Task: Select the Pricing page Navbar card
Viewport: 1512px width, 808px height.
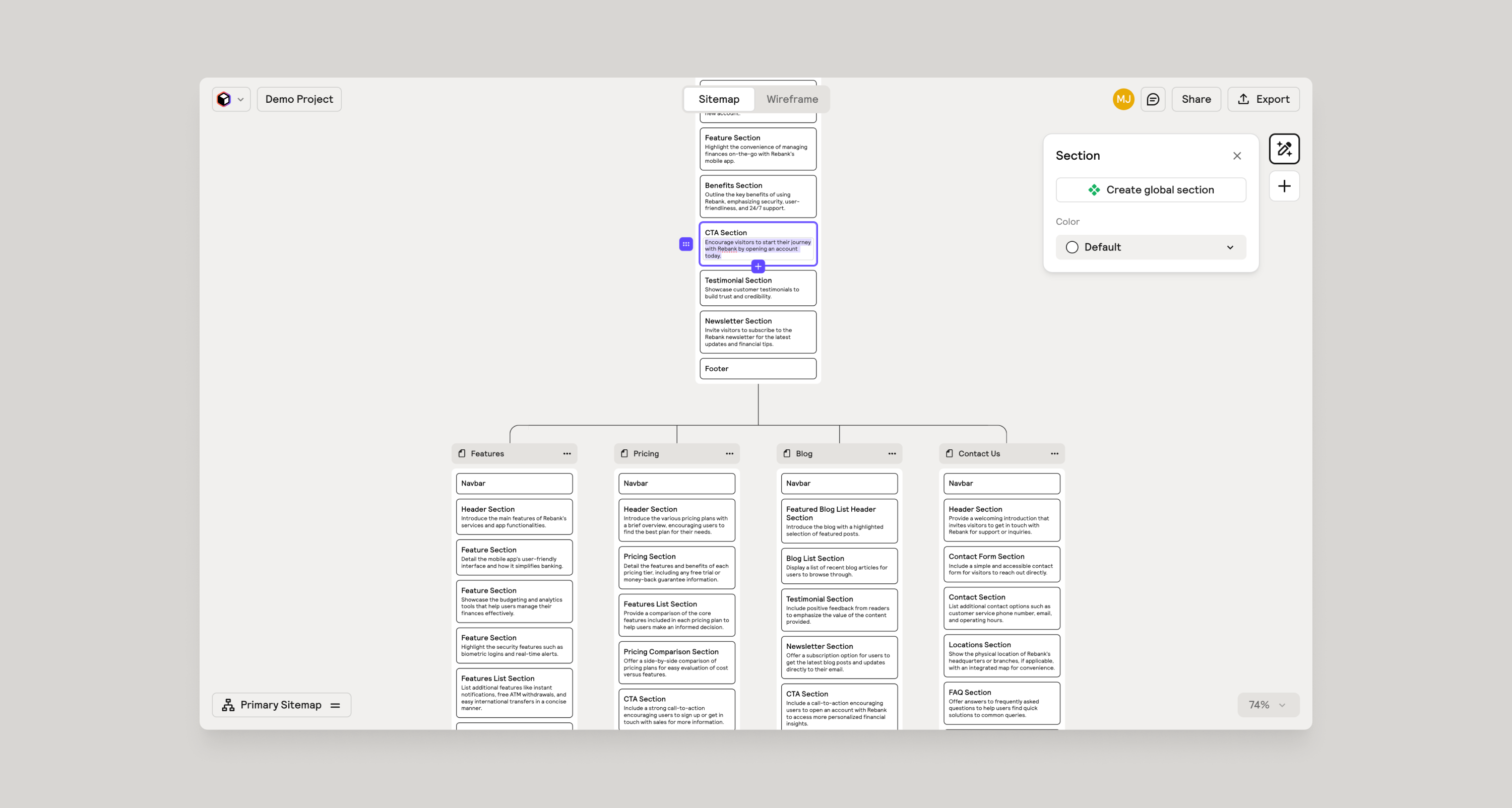Action: (x=677, y=484)
